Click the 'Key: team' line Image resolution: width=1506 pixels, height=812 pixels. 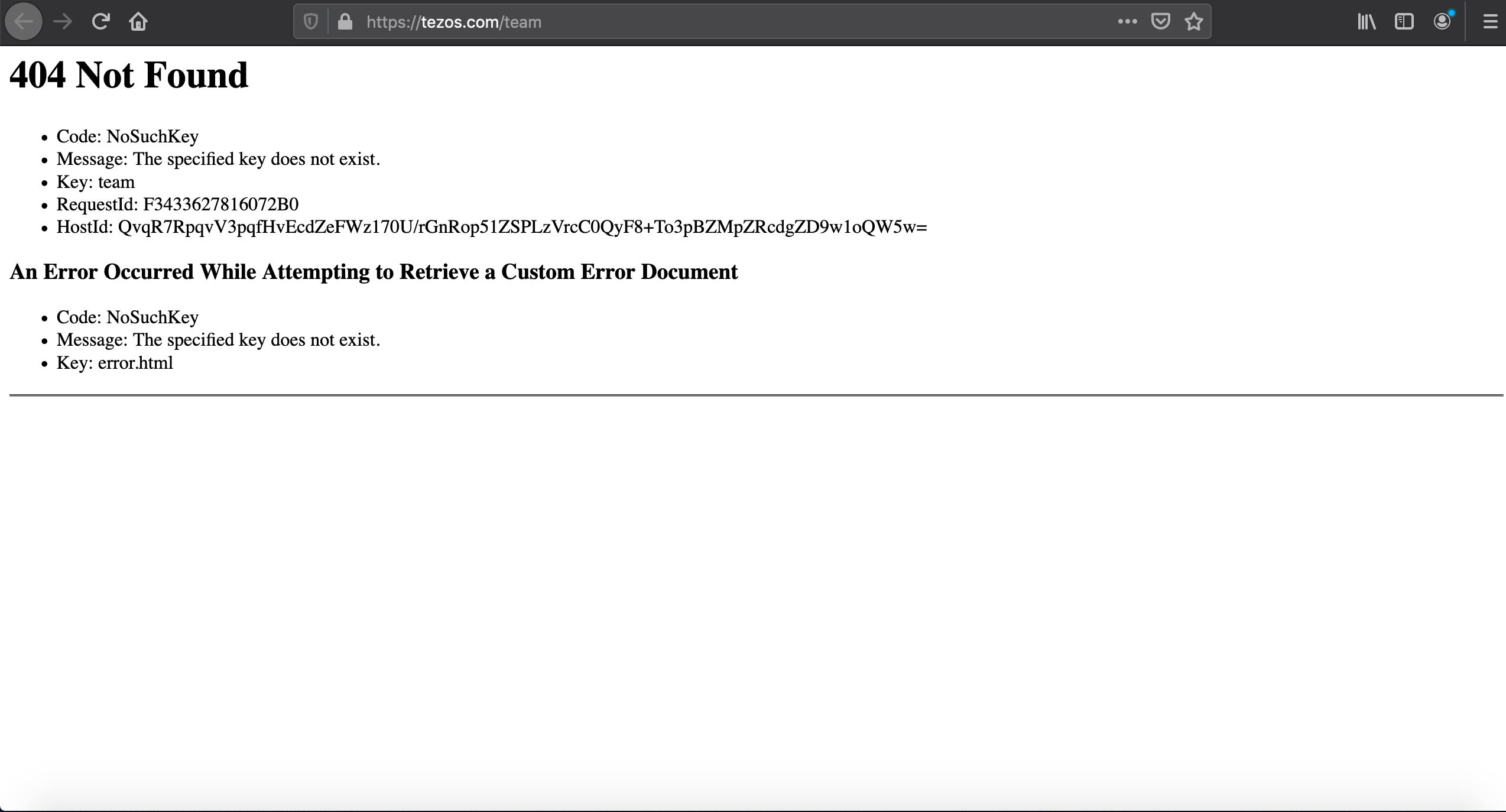(96, 182)
